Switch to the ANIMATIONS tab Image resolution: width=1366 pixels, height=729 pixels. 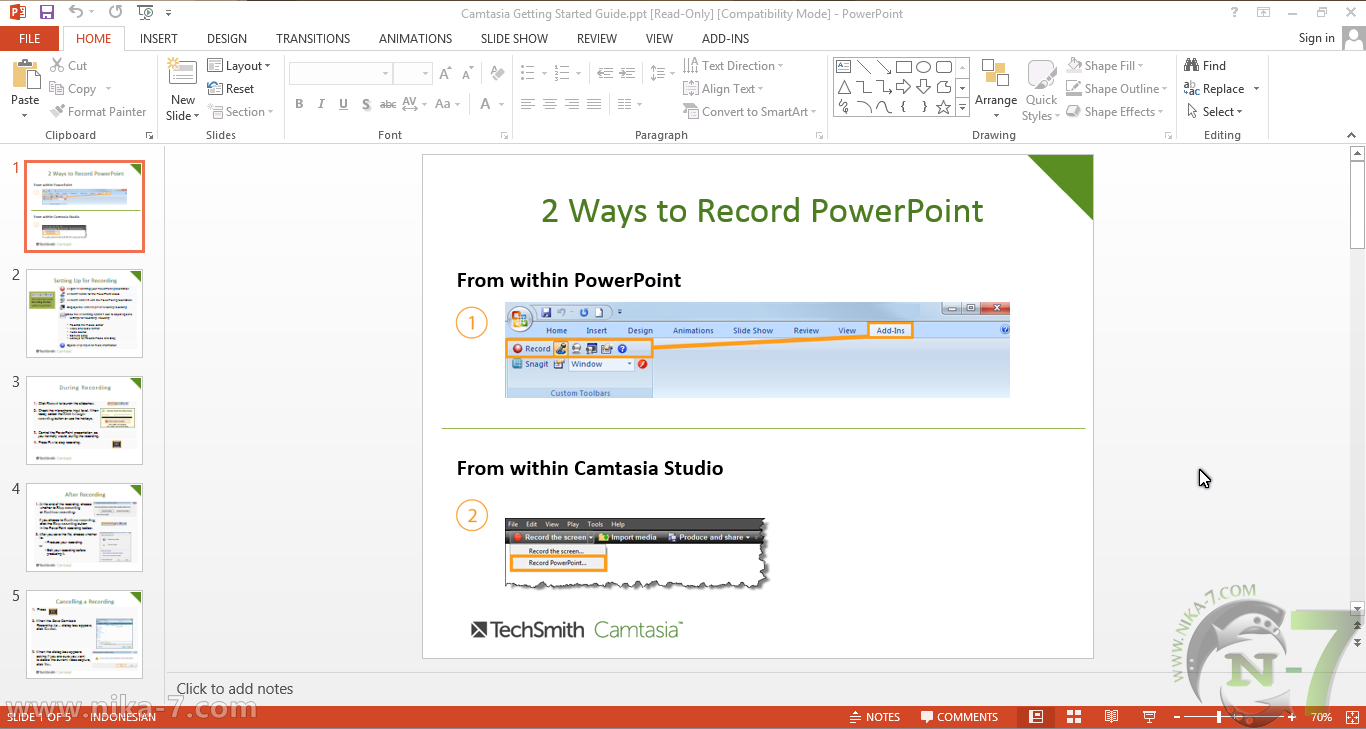click(416, 39)
